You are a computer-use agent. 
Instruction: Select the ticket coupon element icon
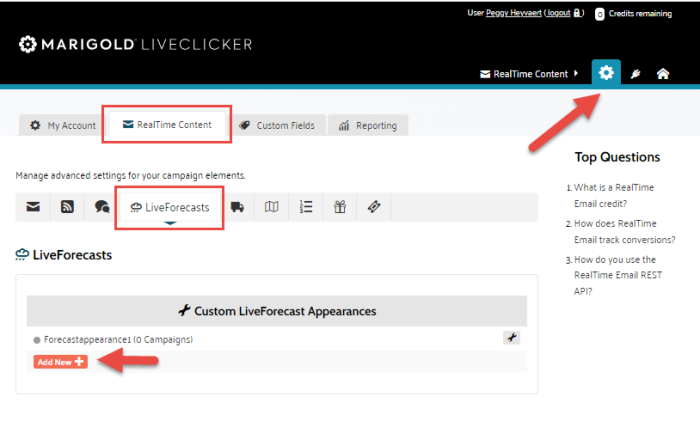tap(373, 207)
